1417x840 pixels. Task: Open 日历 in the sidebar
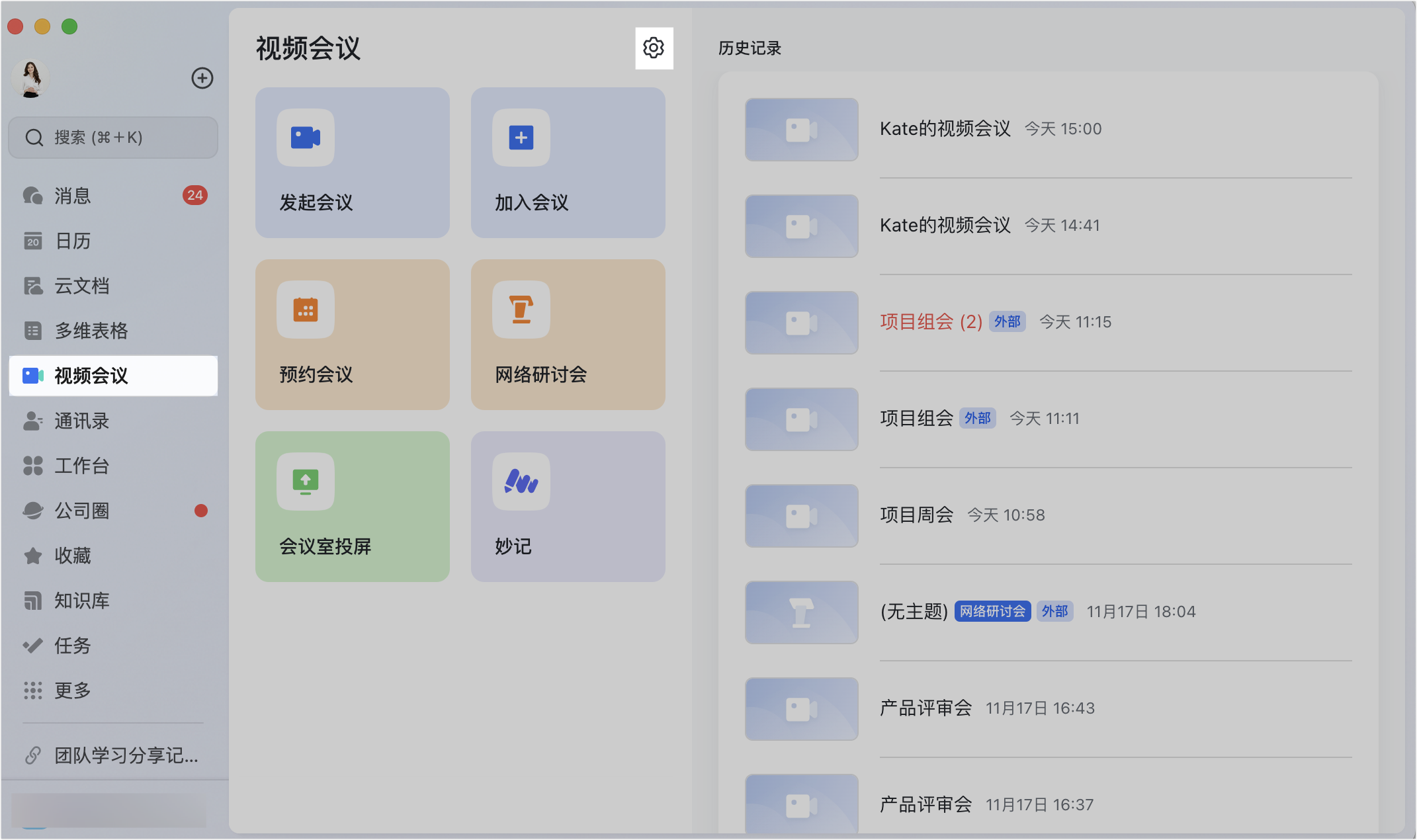click(x=113, y=241)
